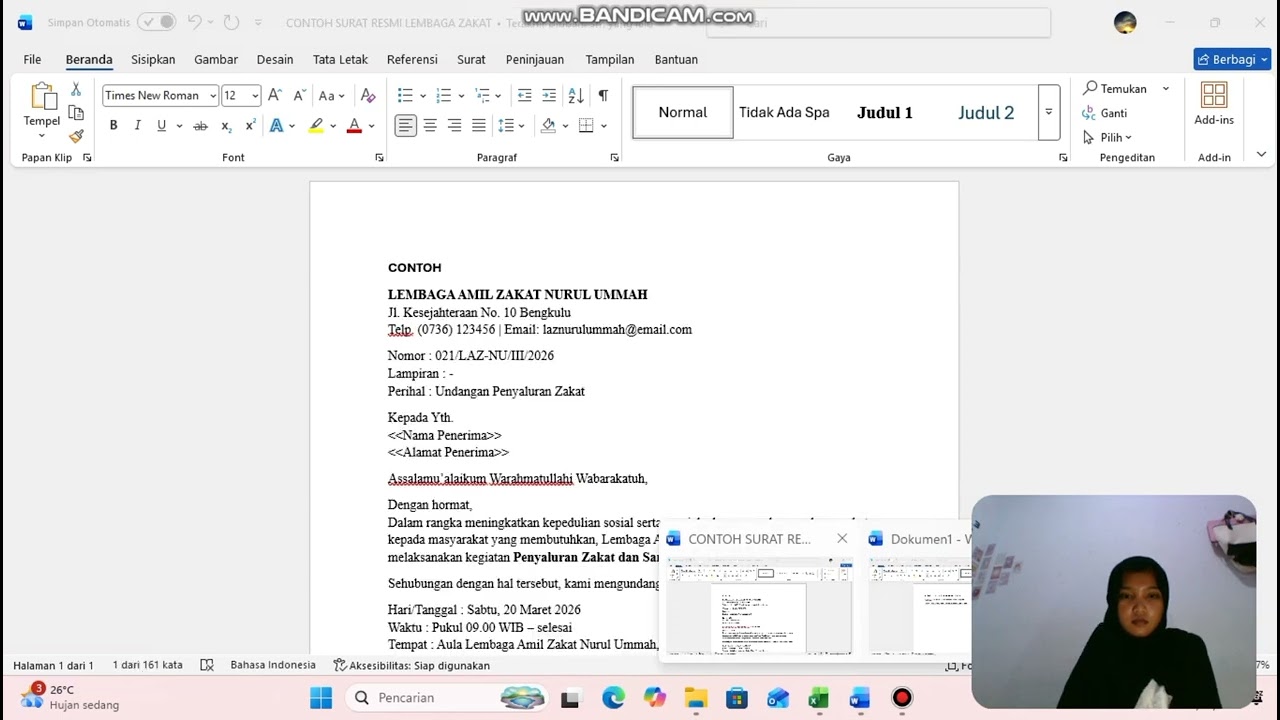The image size is (1280, 720).
Task: Switch to the Sisipkan tab
Action: 153,59
